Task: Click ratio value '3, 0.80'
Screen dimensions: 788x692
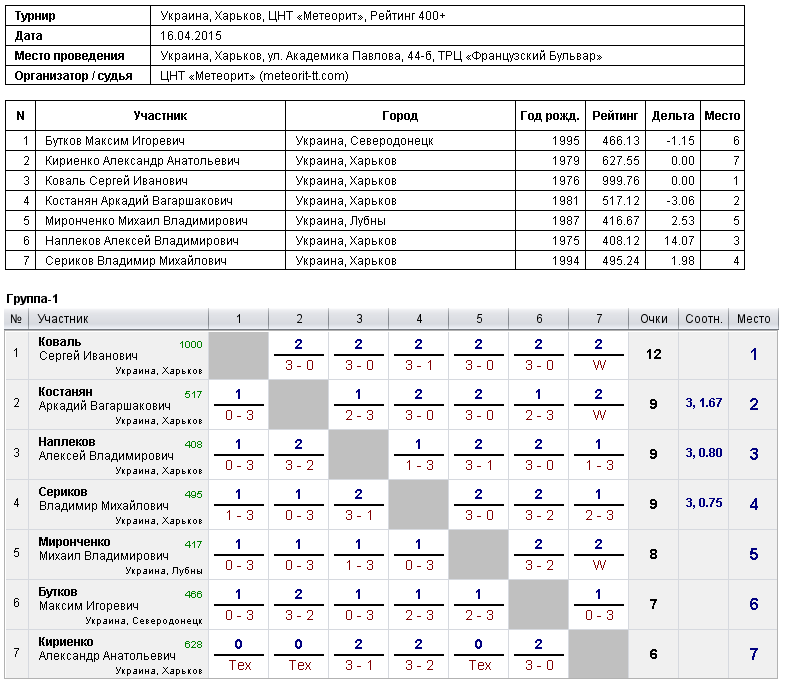Action: coord(704,453)
